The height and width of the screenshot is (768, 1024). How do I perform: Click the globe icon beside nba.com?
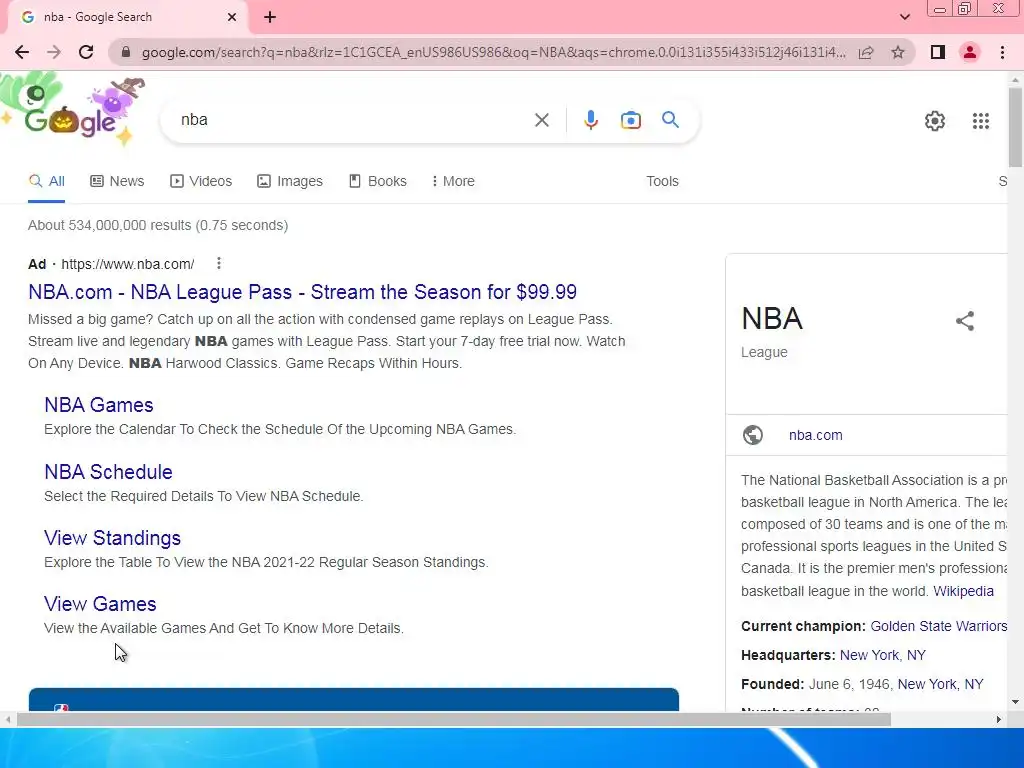pos(752,435)
